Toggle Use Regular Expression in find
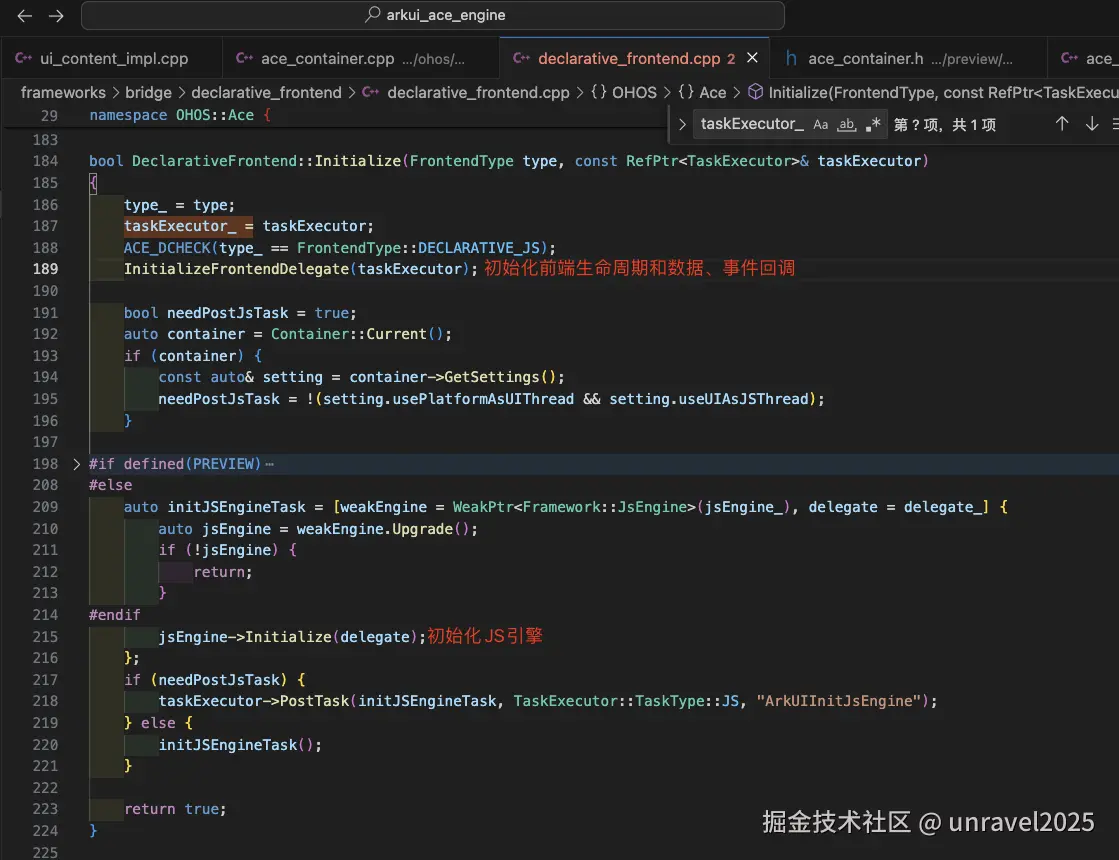 (873, 125)
